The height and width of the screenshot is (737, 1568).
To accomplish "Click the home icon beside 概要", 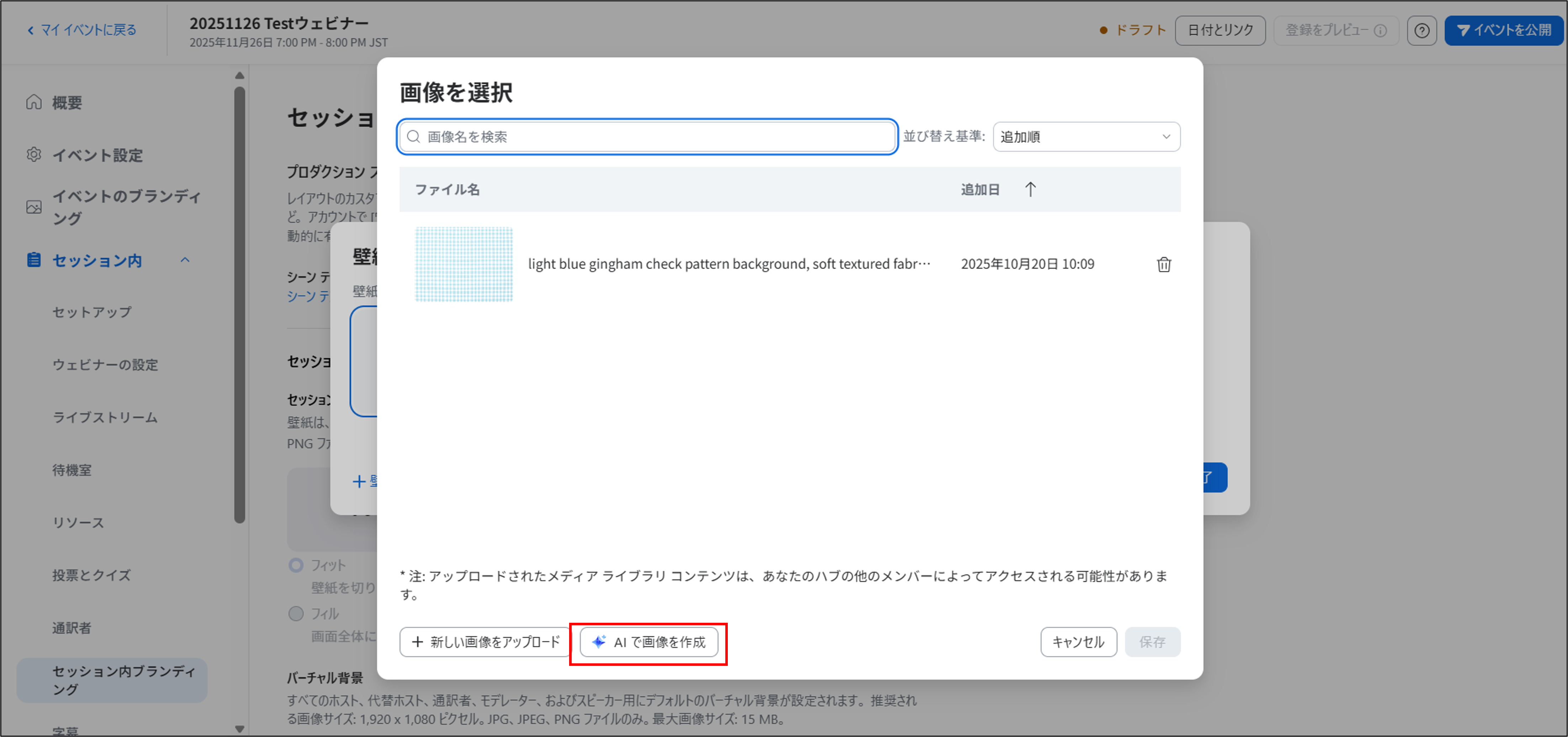I will (34, 102).
